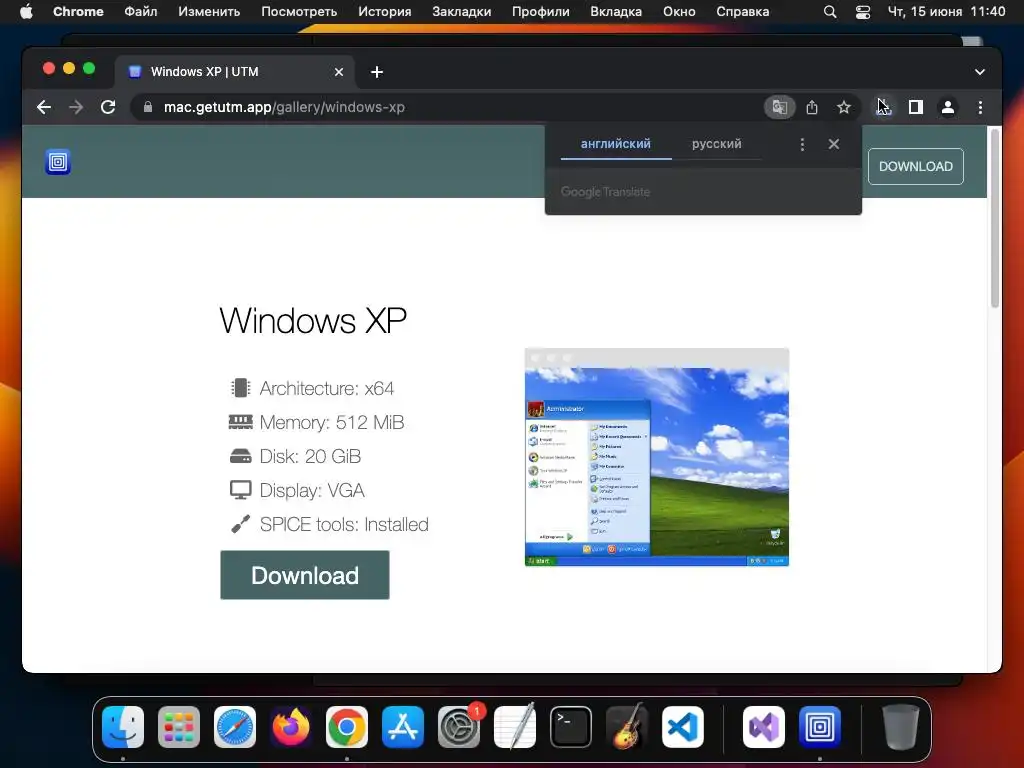1024x768 pixels.
Task: Open the Google Translate icon in address bar
Action: pos(779,107)
